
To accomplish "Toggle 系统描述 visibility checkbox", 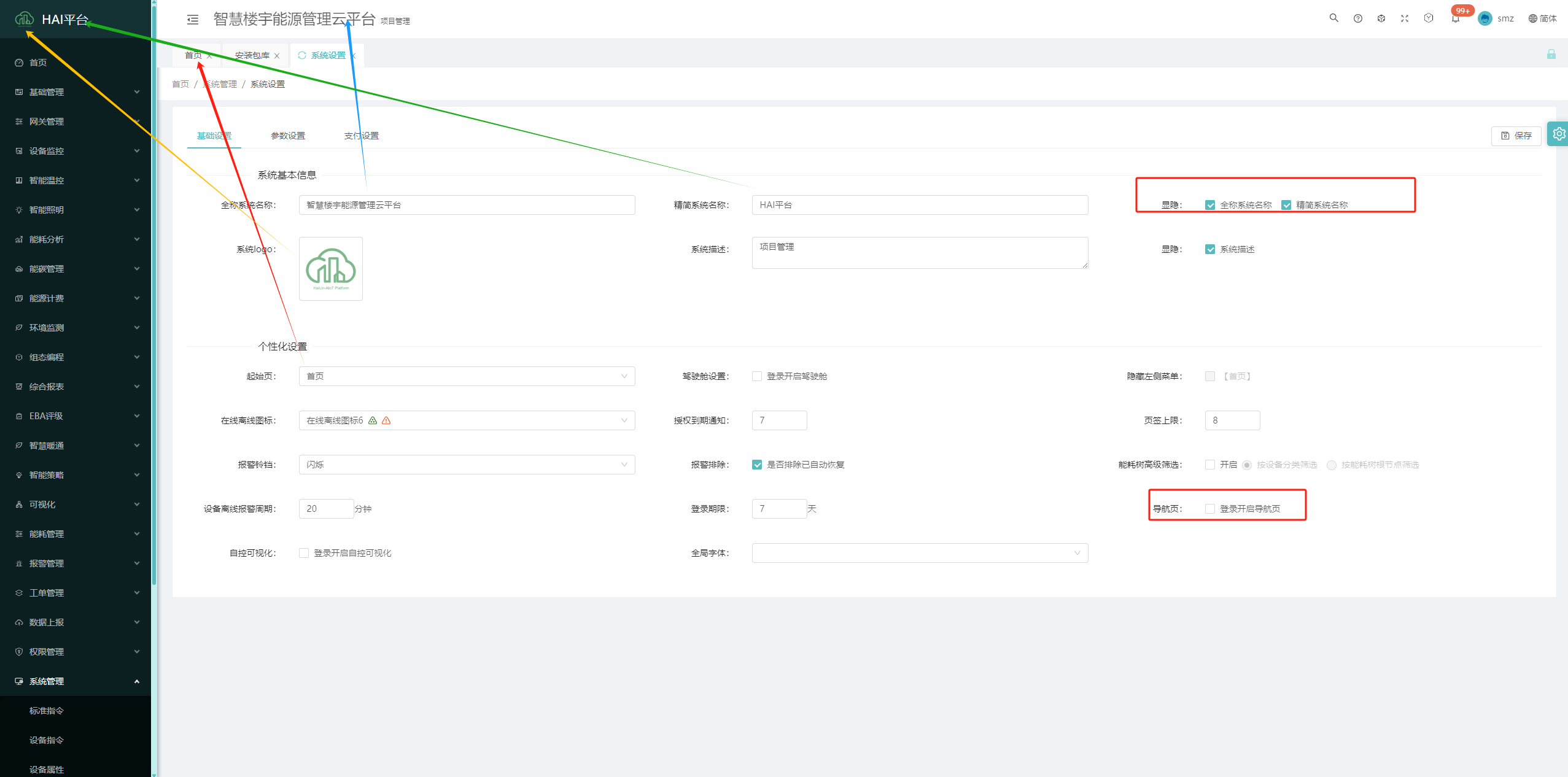I will (1210, 249).
